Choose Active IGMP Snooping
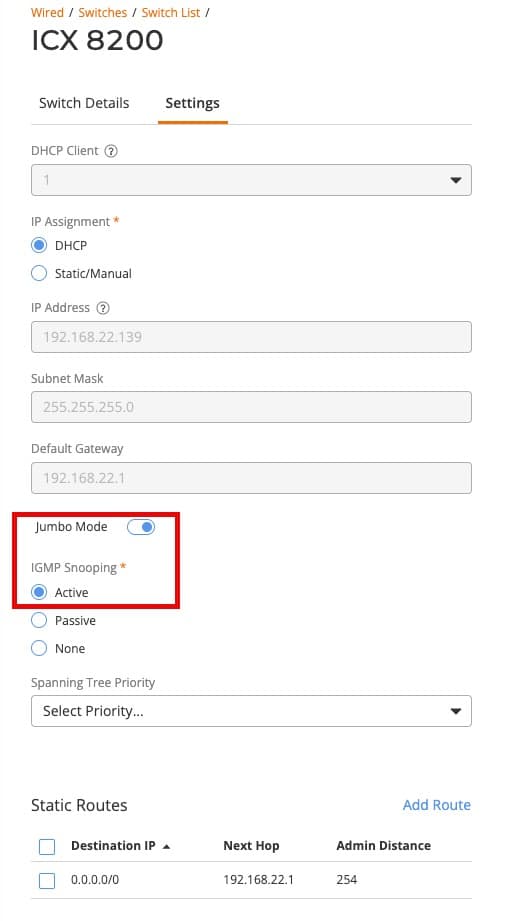Image resolution: width=523 pixels, height=921 pixels. pos(39,592)
